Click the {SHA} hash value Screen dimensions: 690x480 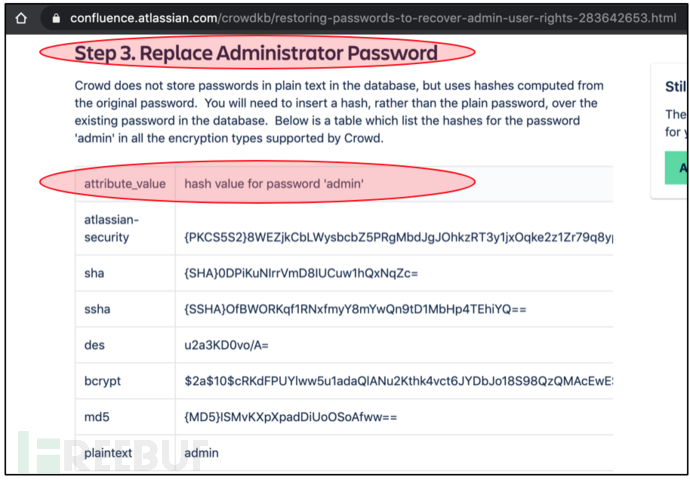(301, 274)
